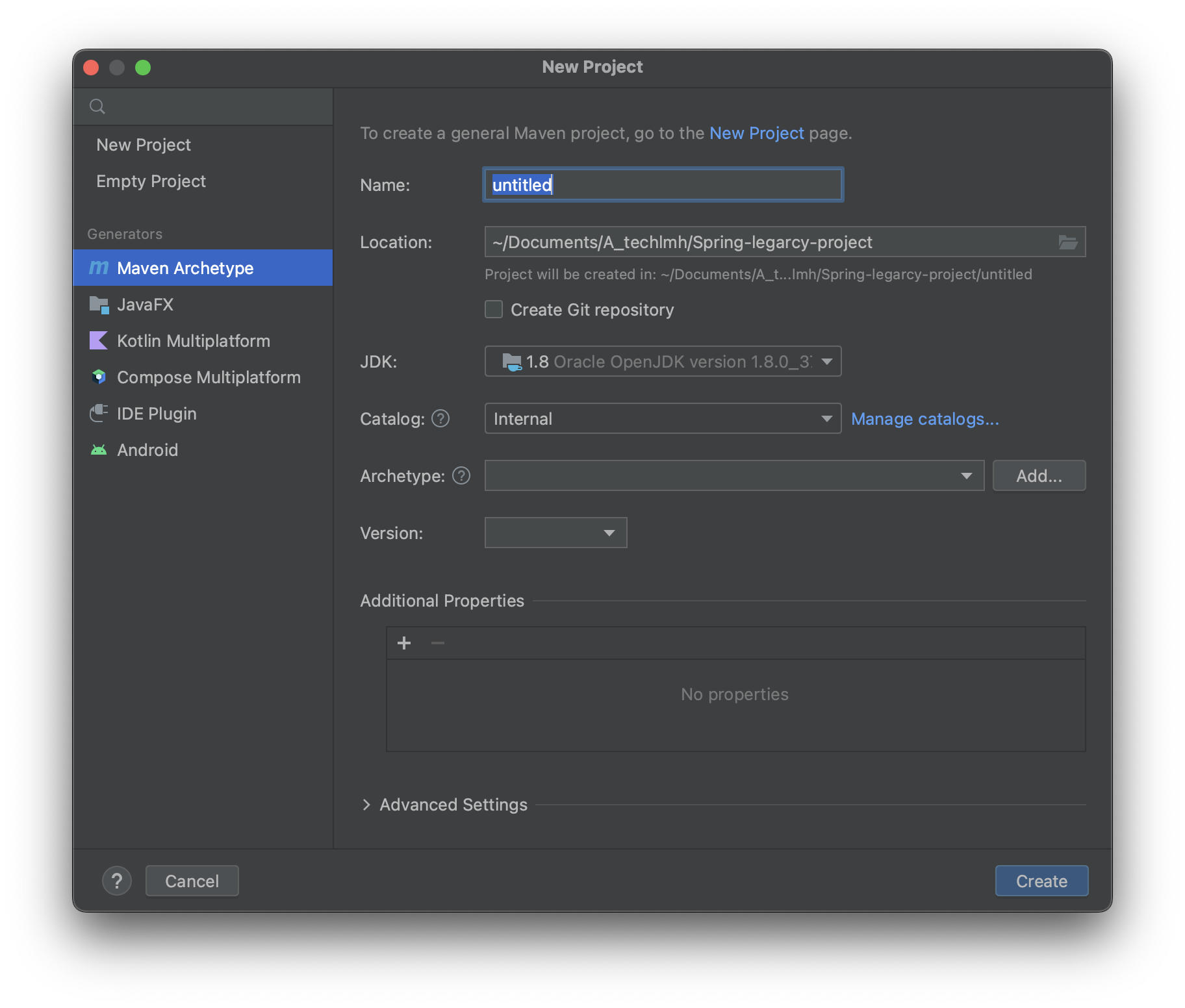Click the 'Project will be created in' hint
Viewport: 1185px width, 1008px height.
(758, 275)
